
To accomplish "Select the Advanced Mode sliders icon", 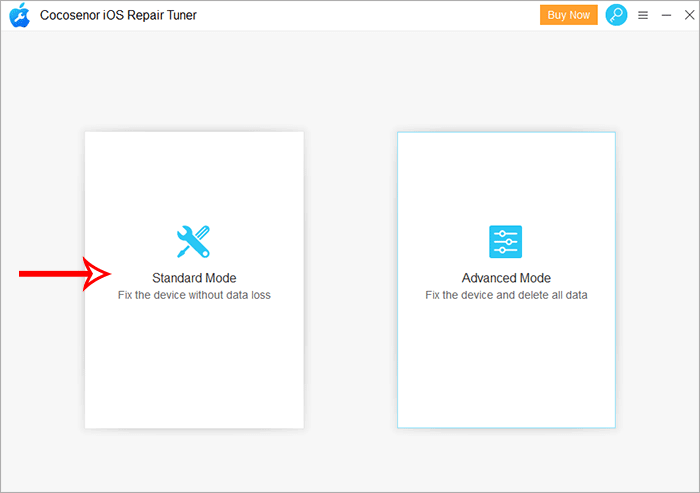I will (505, 242).
